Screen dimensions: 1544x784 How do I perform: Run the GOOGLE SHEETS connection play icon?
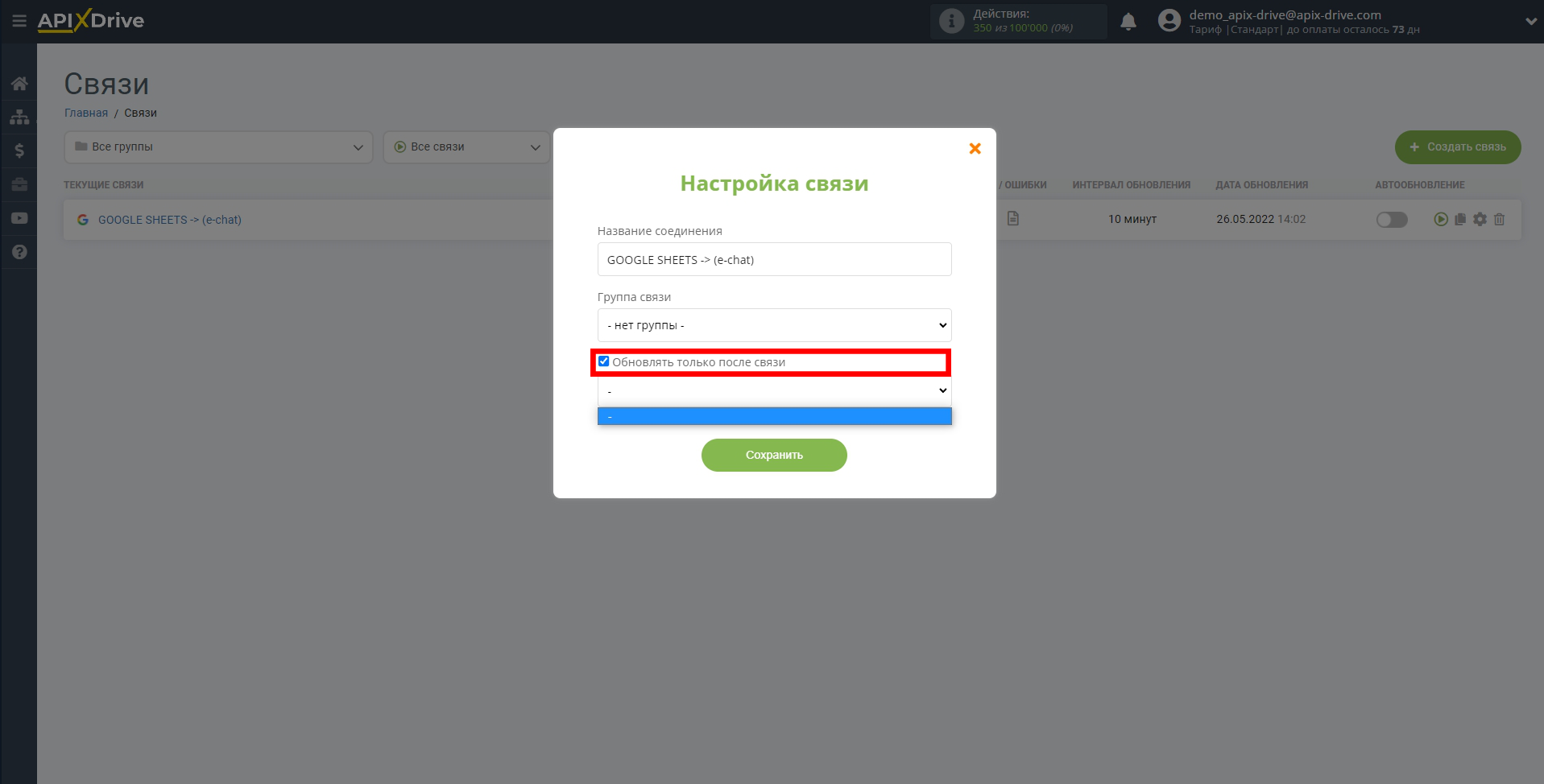(1441, 219)
